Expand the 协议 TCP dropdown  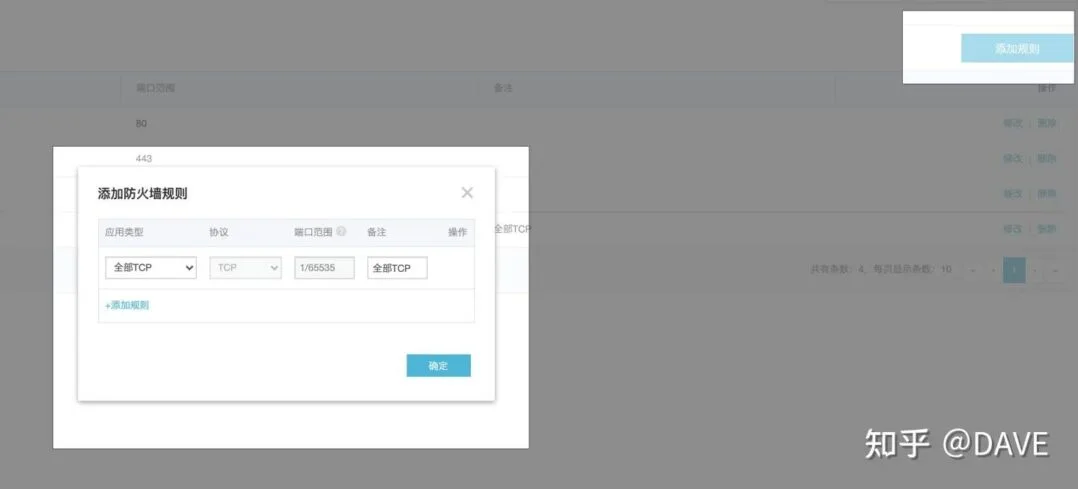pos(245,268)
